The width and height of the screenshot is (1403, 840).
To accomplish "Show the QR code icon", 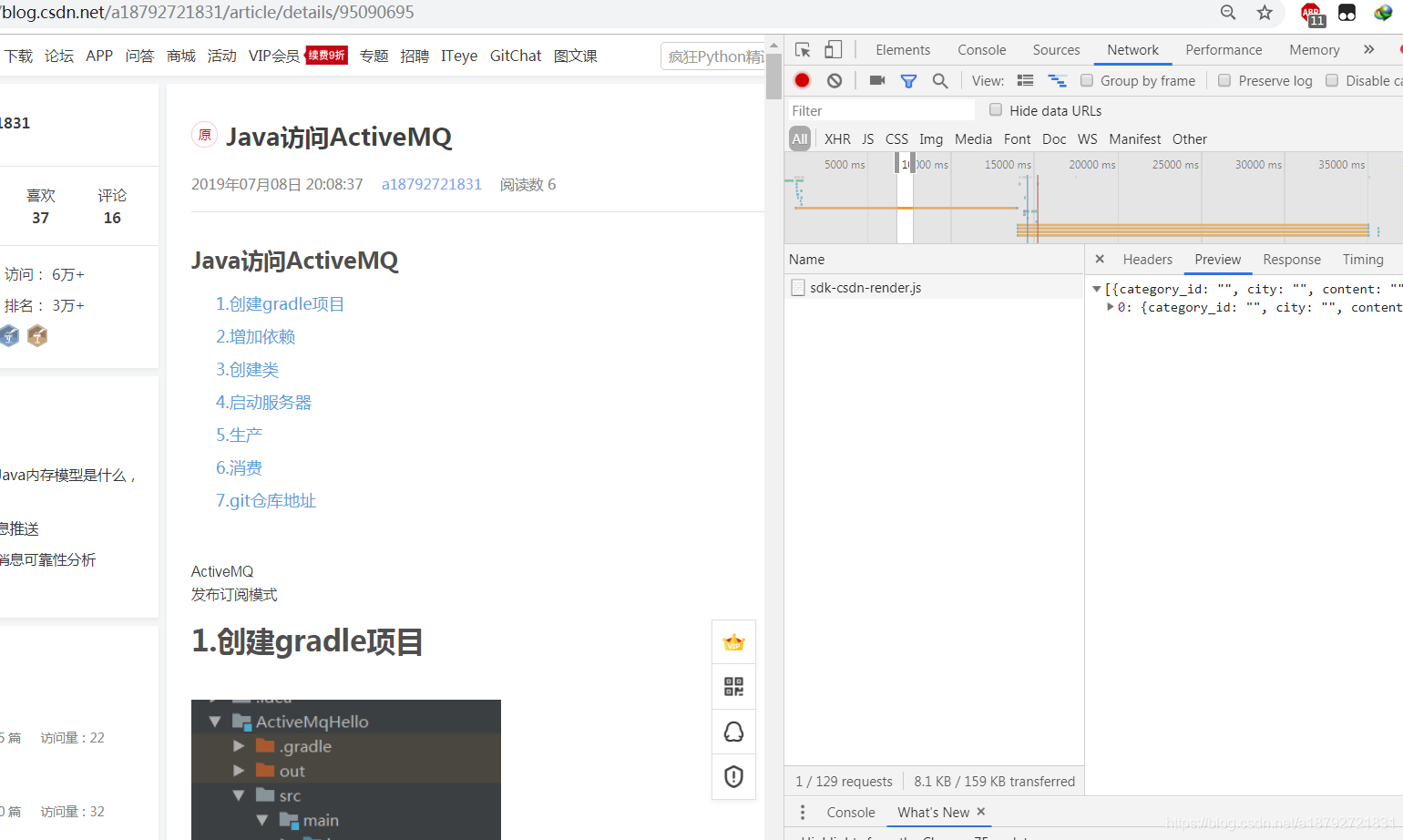I will (x=733, y=687).
